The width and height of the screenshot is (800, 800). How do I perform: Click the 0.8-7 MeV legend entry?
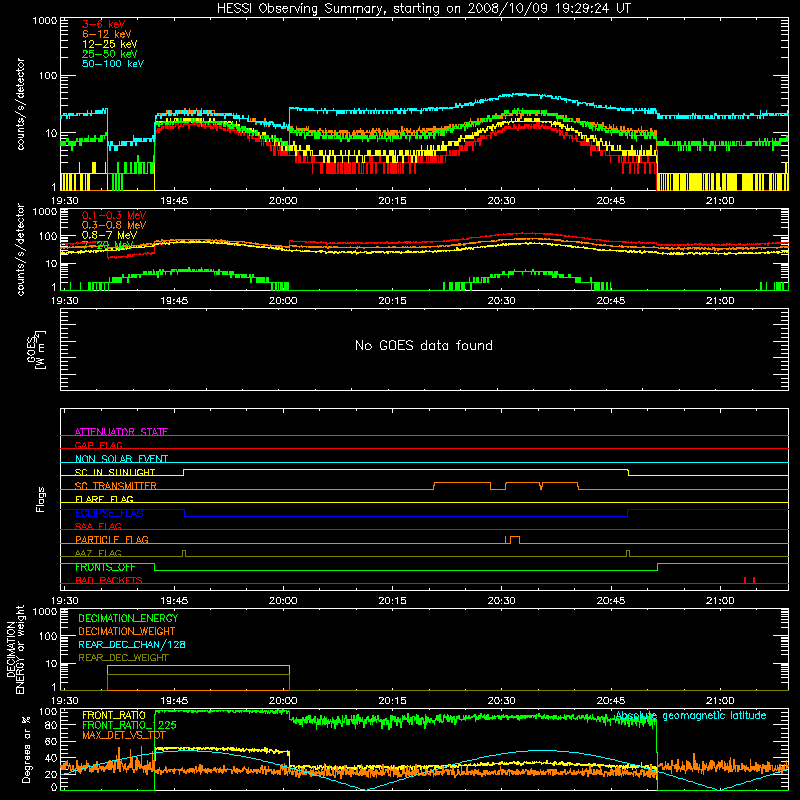[109, 235]
